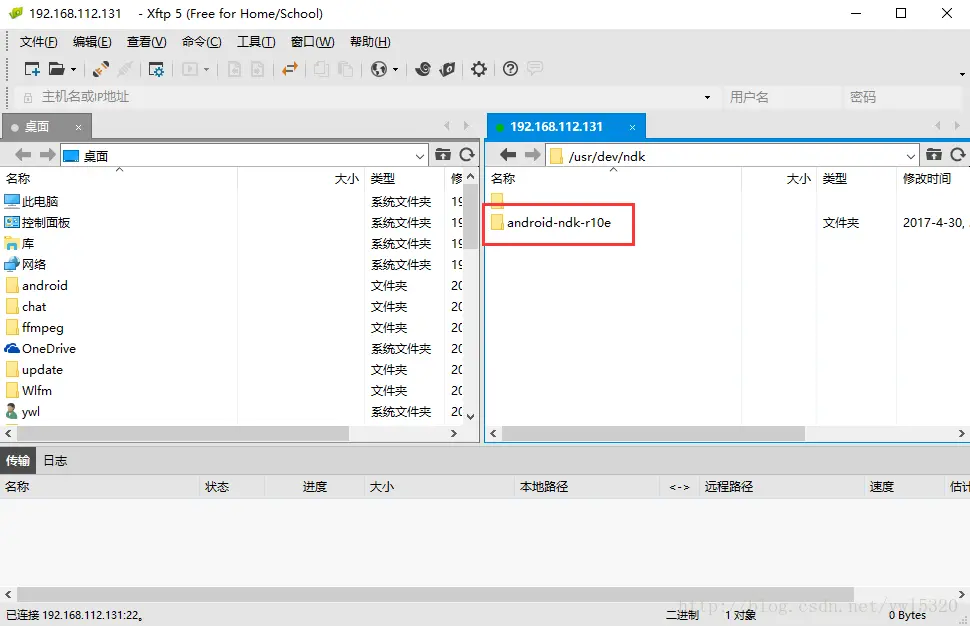The width and height of the screenshot is (970, 626).
Task: Click the speech bubble feedback icon
Action: coord(535,68)
